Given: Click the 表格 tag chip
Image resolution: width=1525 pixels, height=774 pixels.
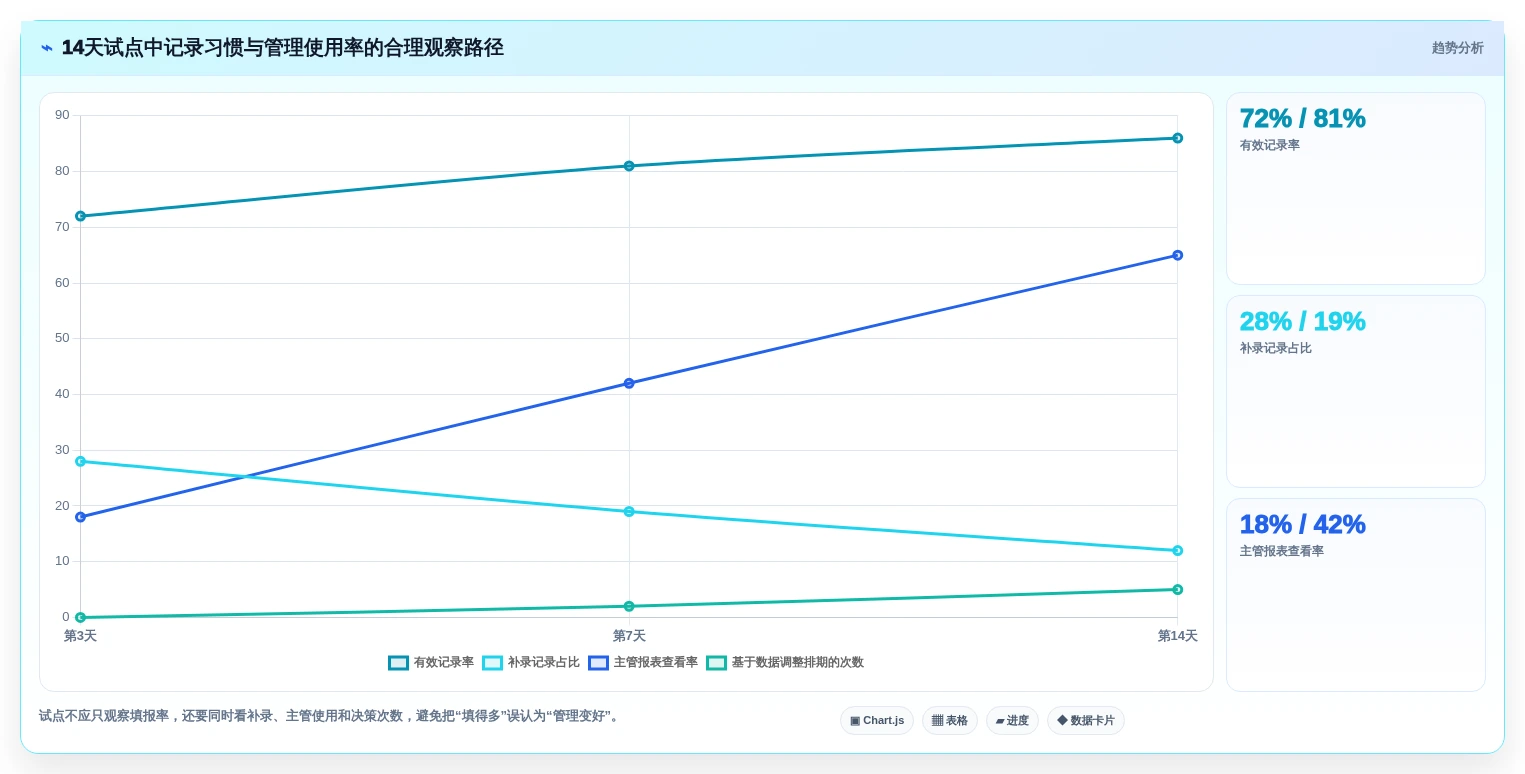Looking at the screenshot, I should tap(950, 721).
